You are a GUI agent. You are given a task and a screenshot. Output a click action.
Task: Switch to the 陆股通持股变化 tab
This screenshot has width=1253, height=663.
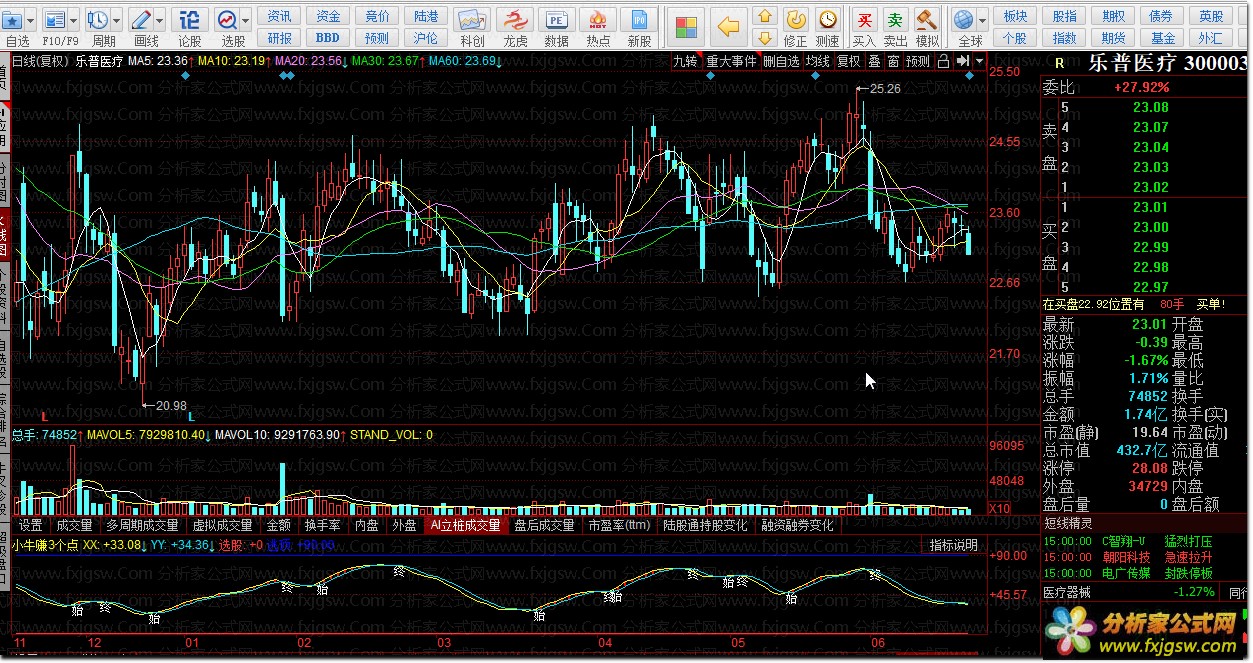(x=705, y=524)
